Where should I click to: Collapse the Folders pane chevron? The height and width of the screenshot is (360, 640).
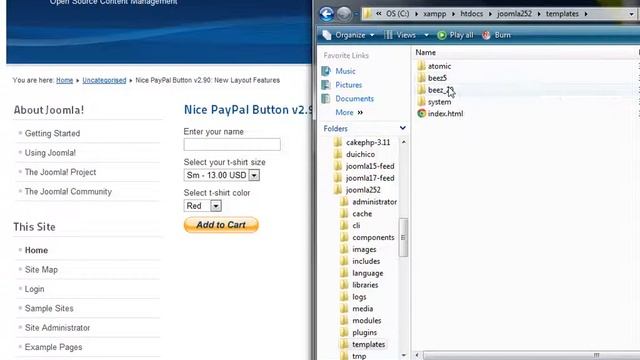coord(402,128)
